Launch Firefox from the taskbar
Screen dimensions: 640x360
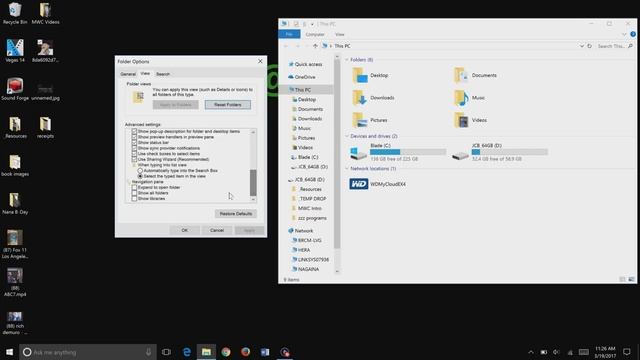(245, 352)
